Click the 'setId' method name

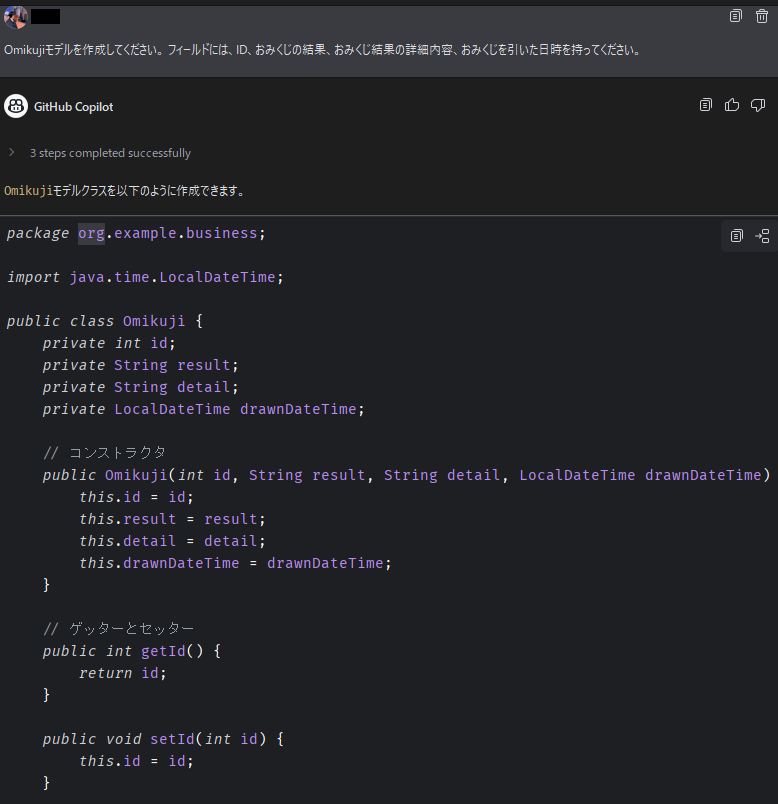(172, 739)
